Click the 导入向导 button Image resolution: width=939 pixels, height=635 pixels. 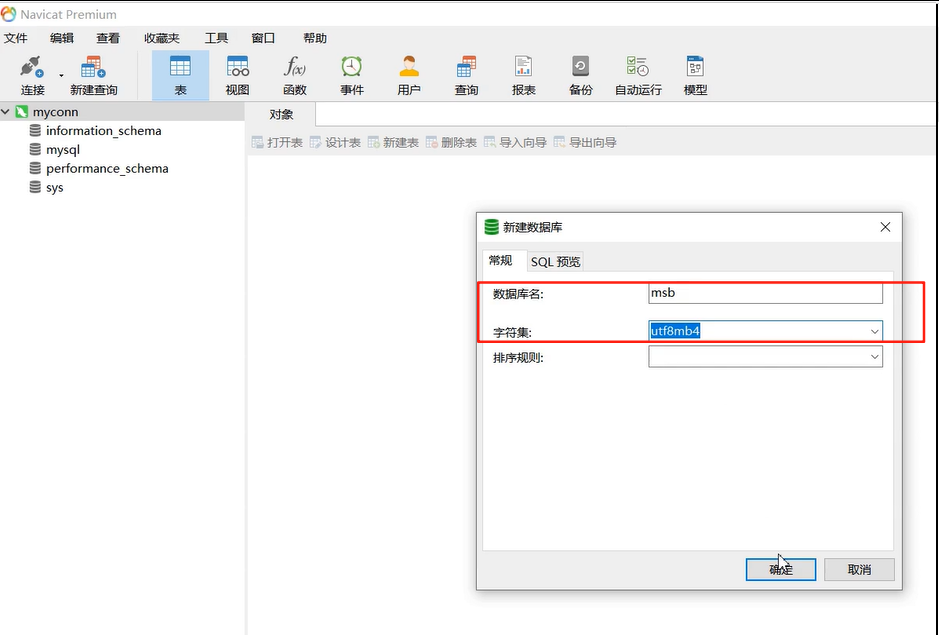pos(515,143)
